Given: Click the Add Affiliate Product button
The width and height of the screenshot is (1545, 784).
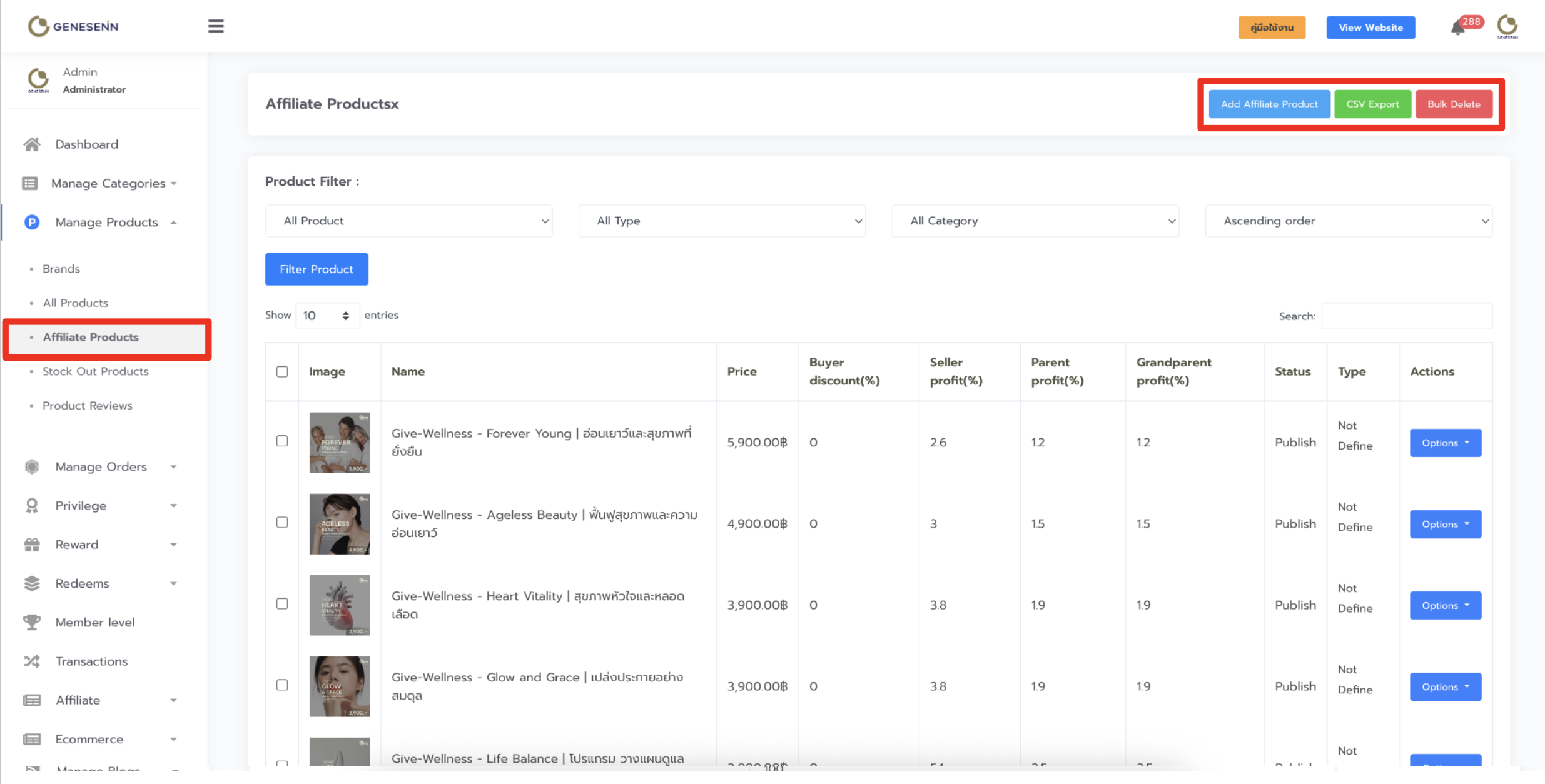Looking at the screenshot, I should point(1269,104).
